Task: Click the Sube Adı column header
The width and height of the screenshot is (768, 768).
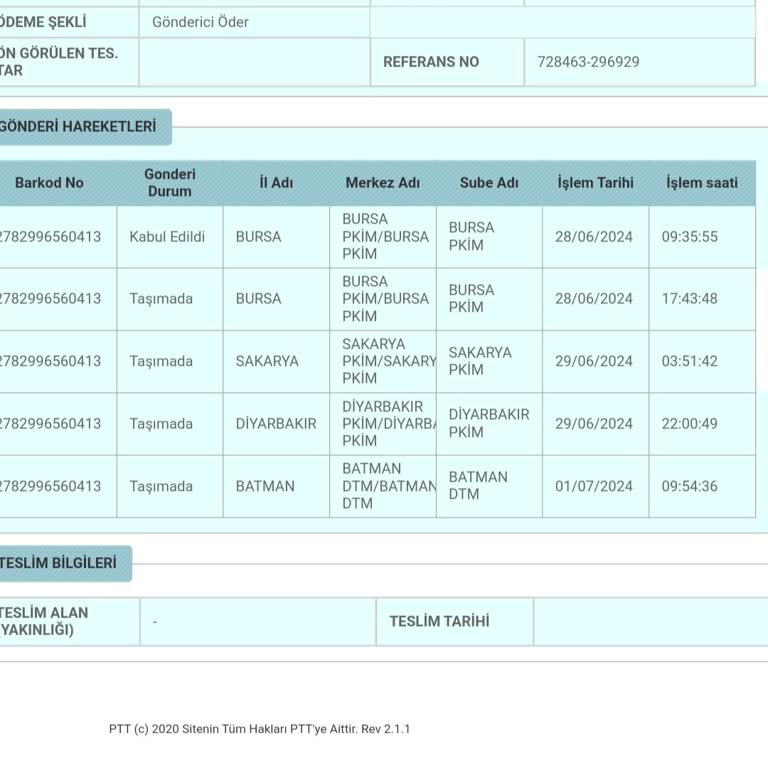Action: 489,183
